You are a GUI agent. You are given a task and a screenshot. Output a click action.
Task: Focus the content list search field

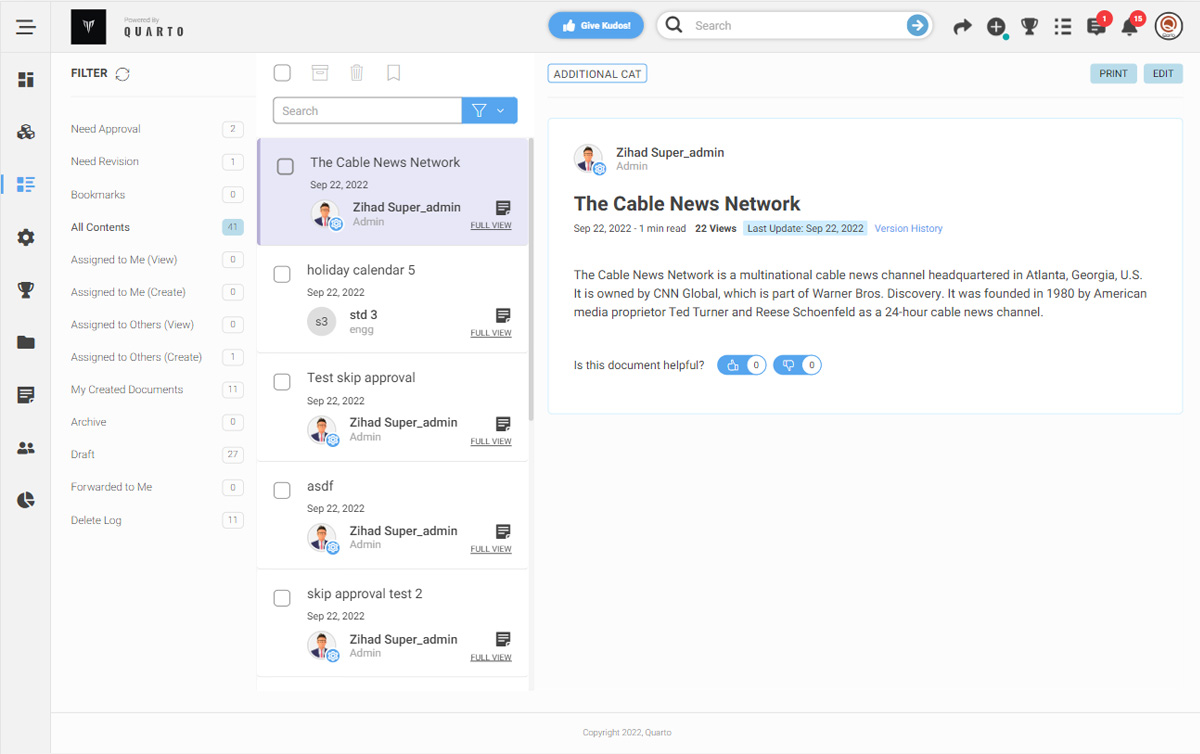[x=367, y=111]
